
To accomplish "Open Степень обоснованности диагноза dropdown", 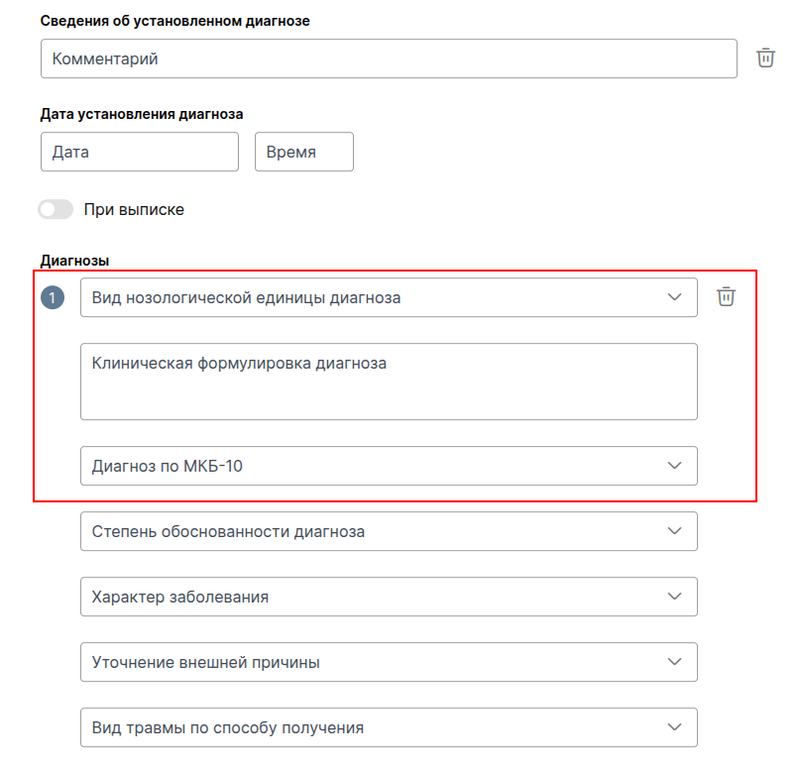I will [389, 531].
